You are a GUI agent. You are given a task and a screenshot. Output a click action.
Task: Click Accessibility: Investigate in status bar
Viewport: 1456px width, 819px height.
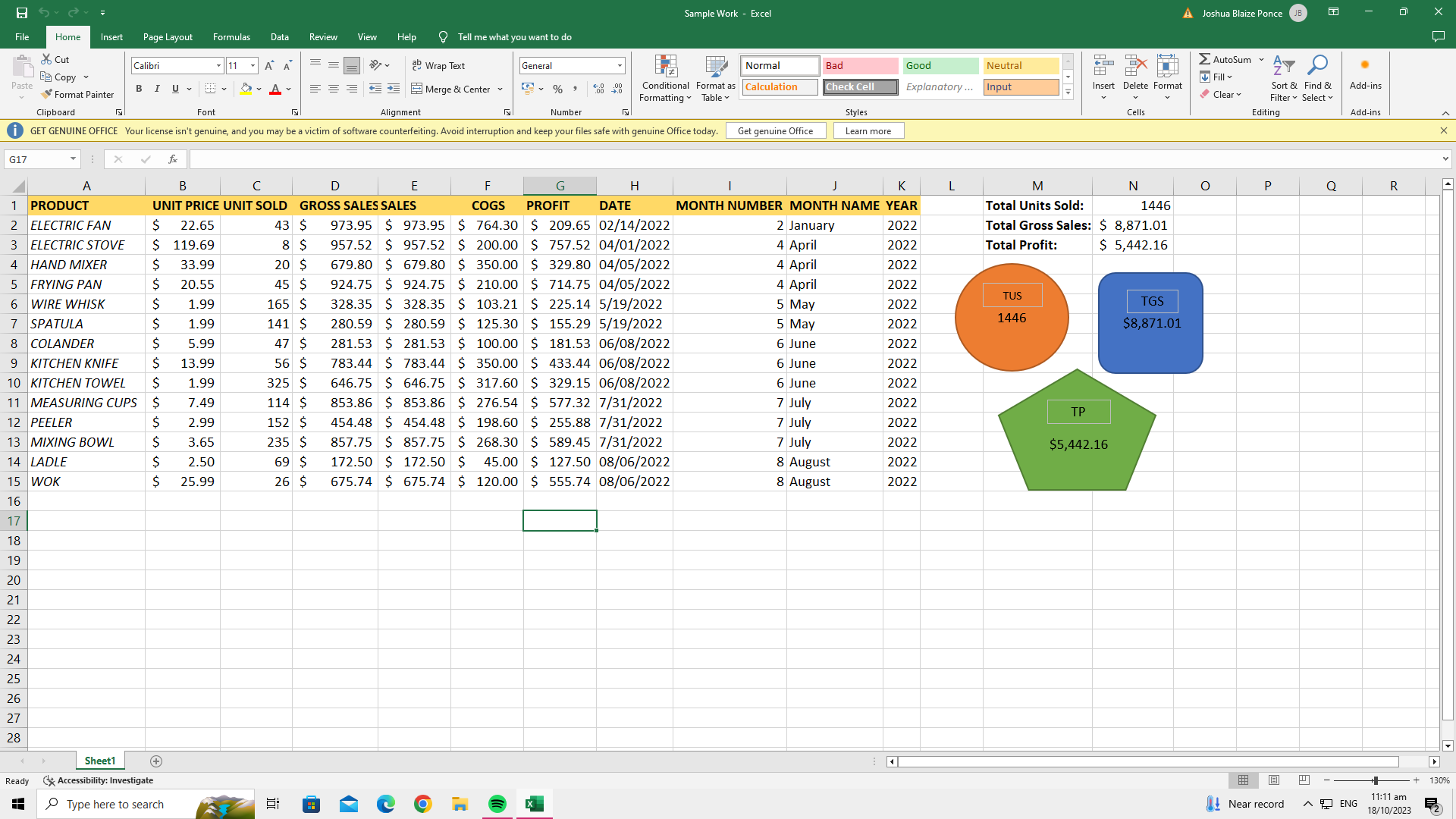point(99,780)
